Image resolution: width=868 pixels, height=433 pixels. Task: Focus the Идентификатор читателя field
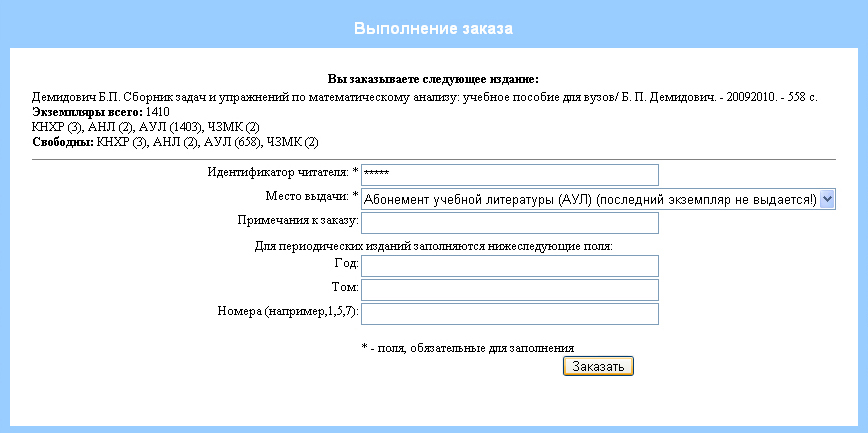510,175
